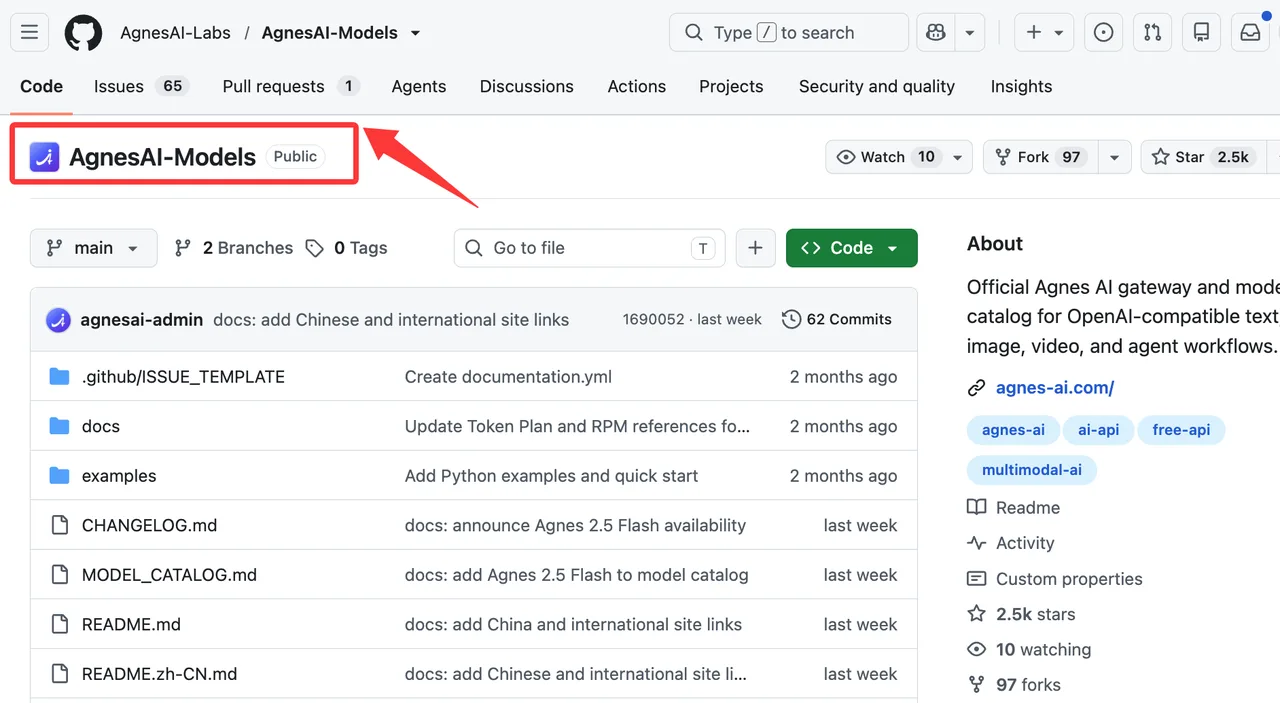View the 97 forks link
The width and height of the screenshot is (1280, 703).
click(x=1014, y=685)
